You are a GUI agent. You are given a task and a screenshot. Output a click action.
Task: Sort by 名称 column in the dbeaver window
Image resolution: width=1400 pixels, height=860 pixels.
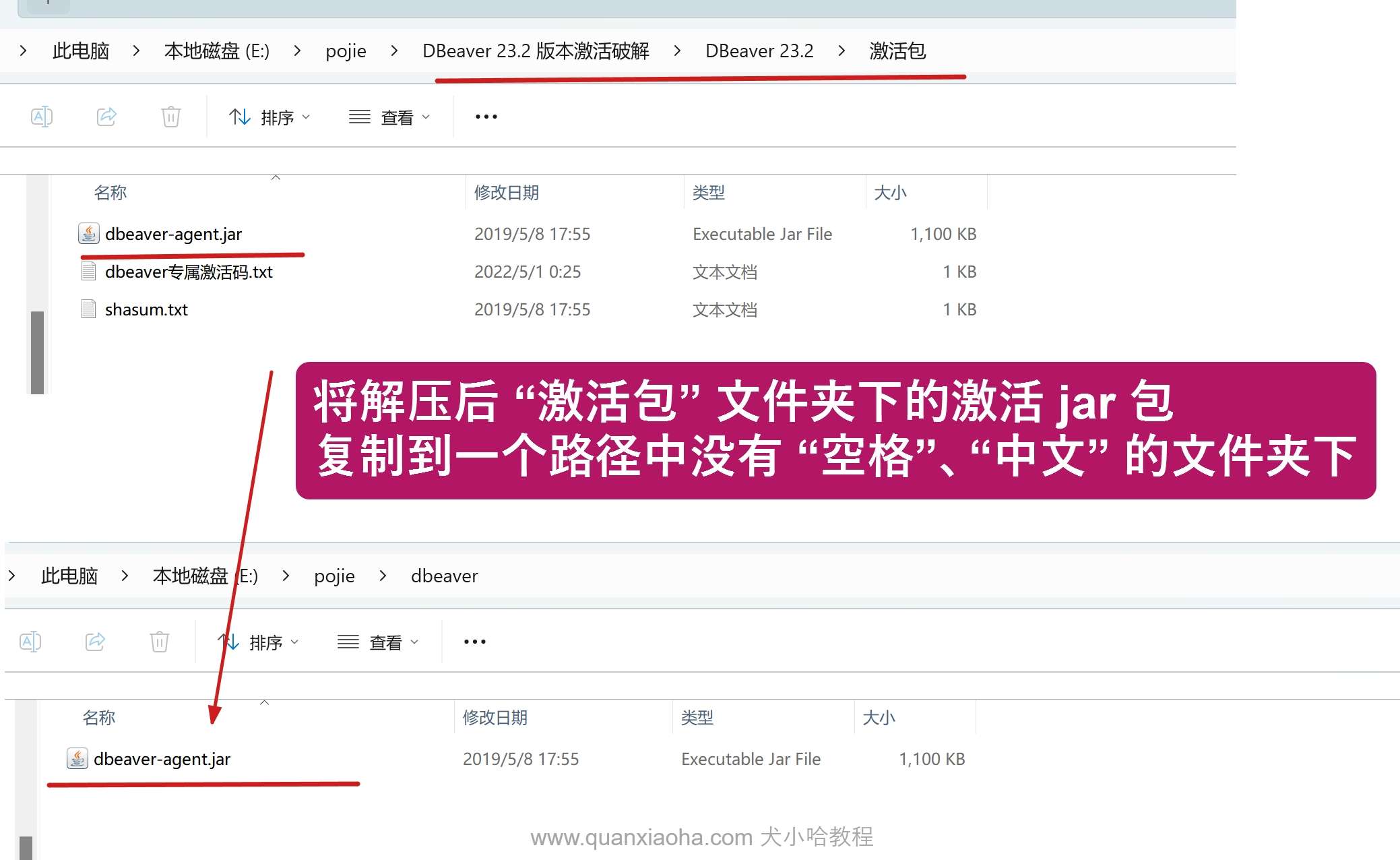point(99,718)
